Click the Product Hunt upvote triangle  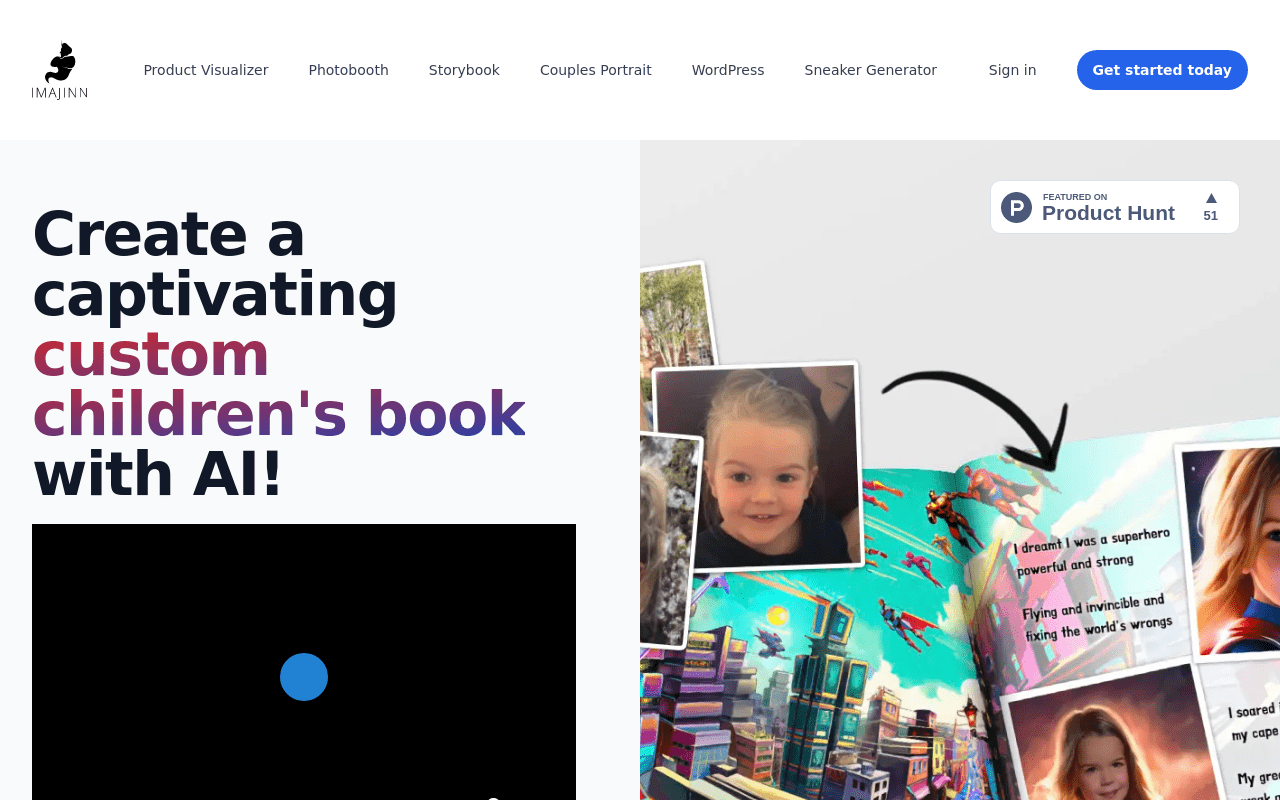1211,198
